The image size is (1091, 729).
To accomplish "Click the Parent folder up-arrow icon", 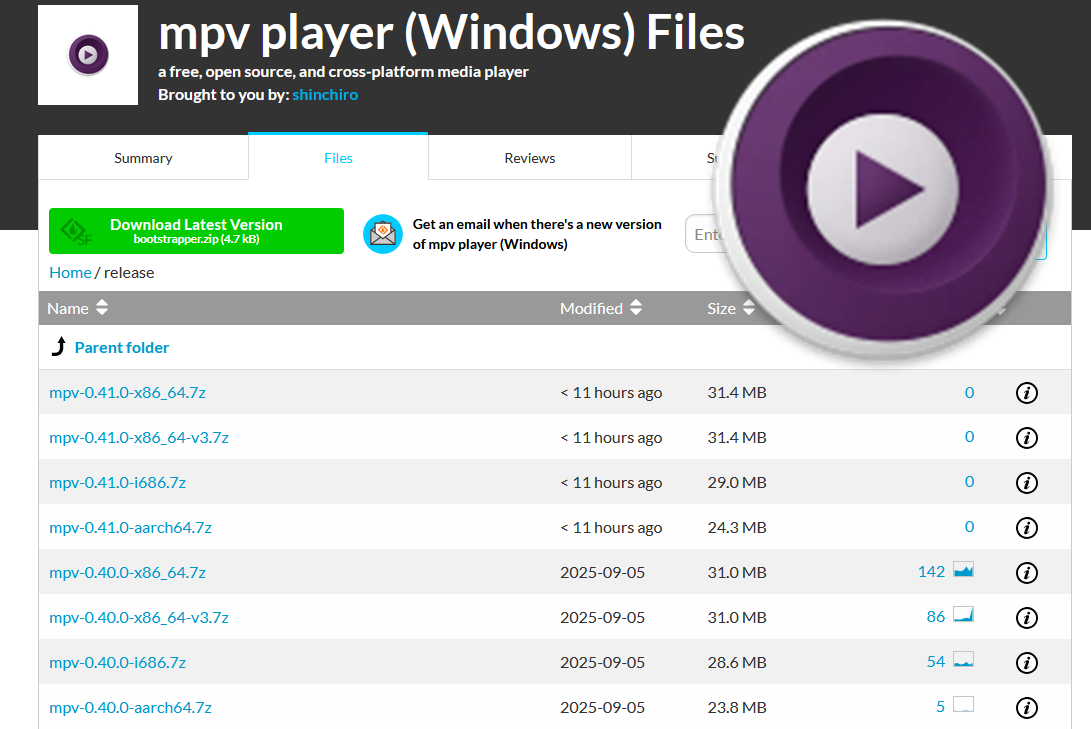I will pos(59,346).
